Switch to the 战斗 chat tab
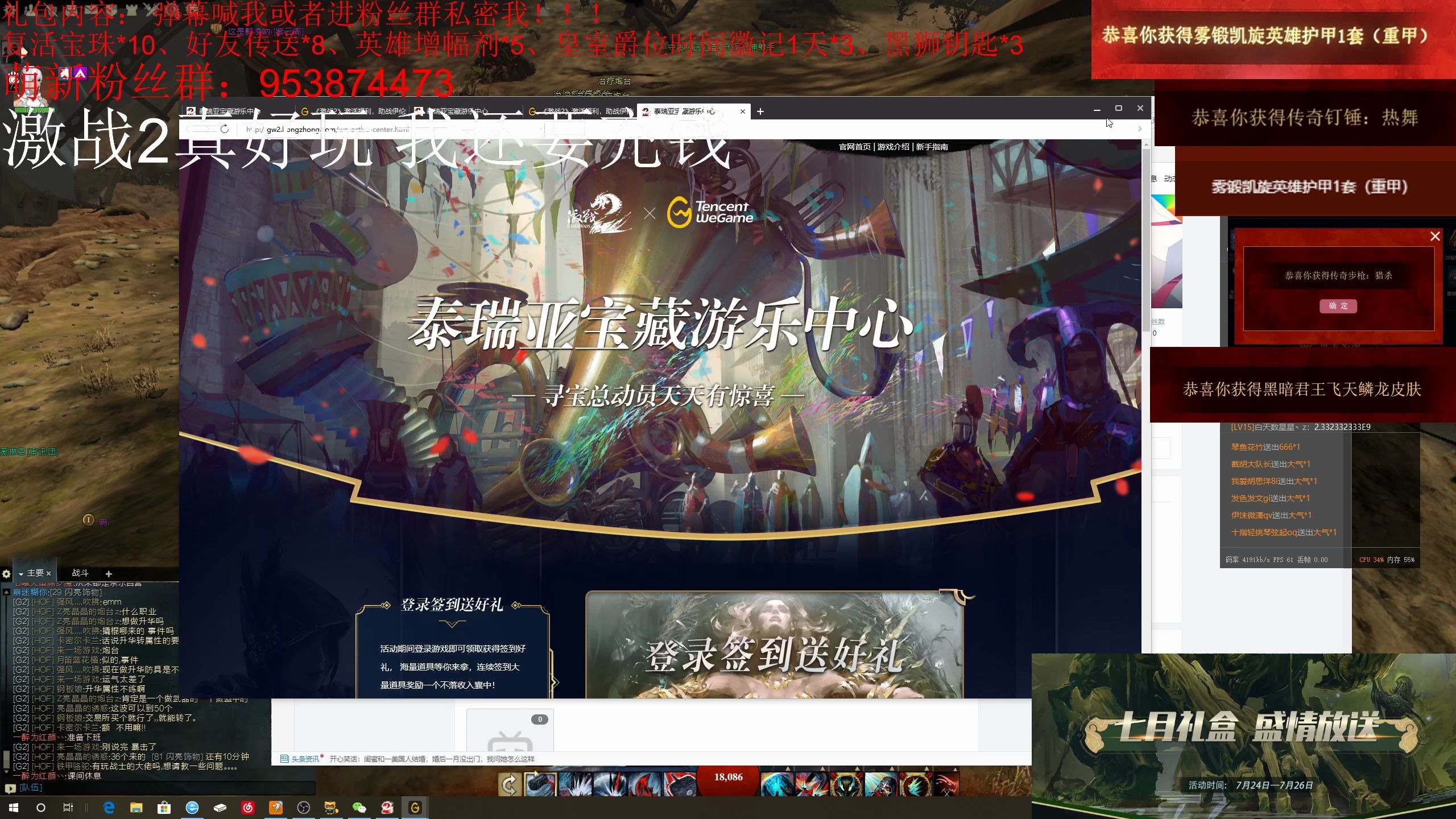The width and height of the screenshot is (1456, 819). click(x=80, y=573)
